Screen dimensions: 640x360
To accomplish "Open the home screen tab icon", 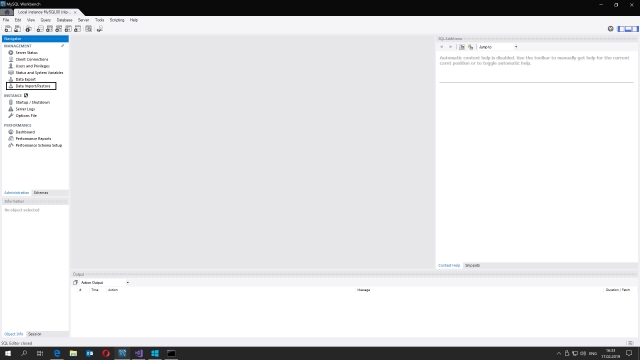I will coord(7,12).
